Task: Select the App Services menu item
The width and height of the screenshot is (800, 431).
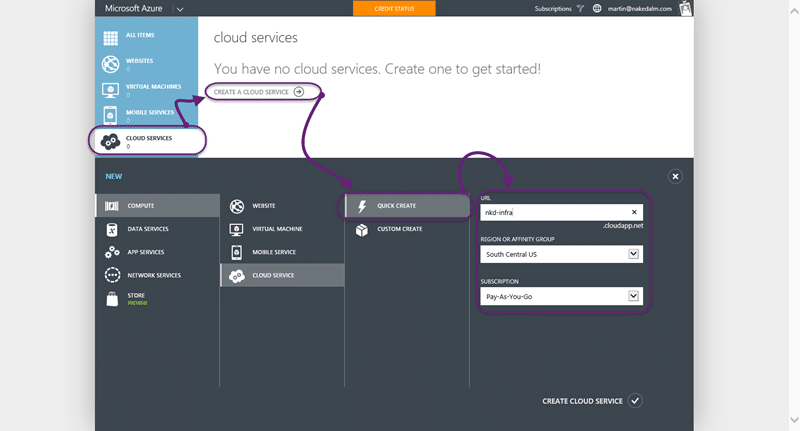Action: [x=157, y=252]
